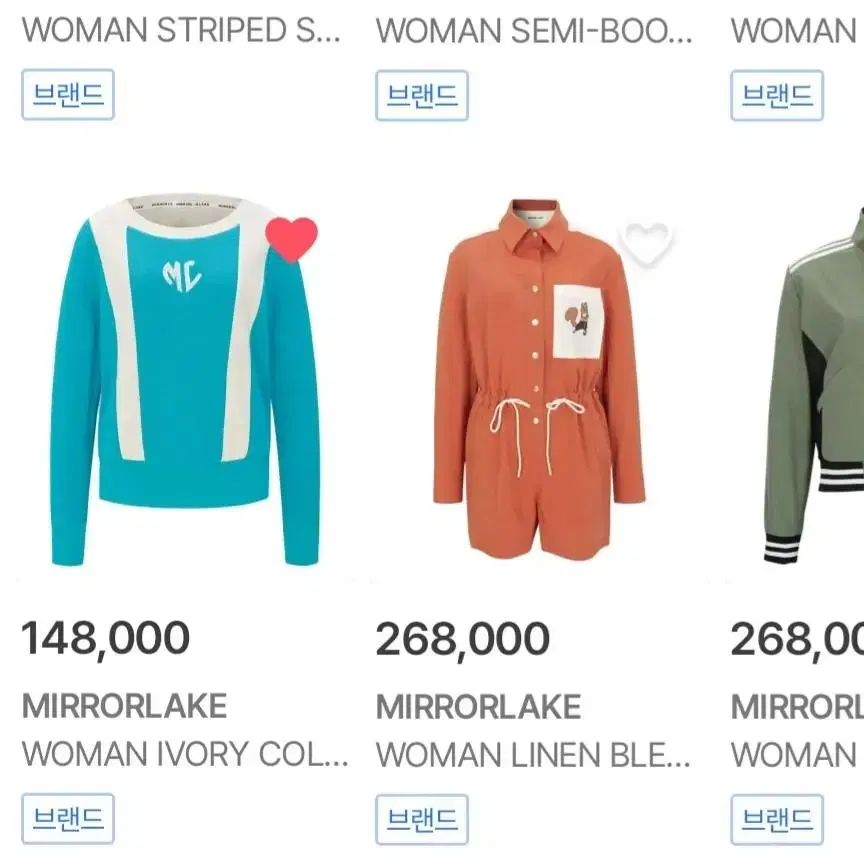The height and width of the screenshot is (864, 864).
Task: Click the 브랜드 tag under WOMAN IVORY COL...
Action: tap(68, 819)
